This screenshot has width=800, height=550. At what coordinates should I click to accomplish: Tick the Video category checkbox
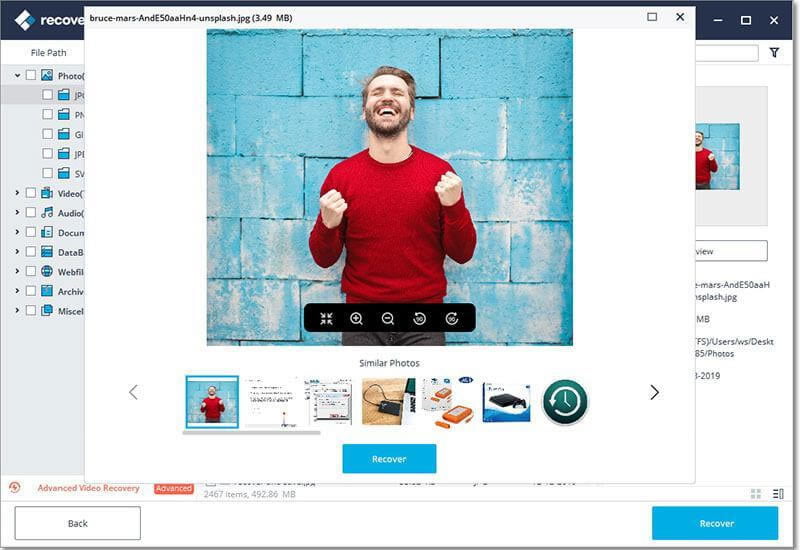31,193
